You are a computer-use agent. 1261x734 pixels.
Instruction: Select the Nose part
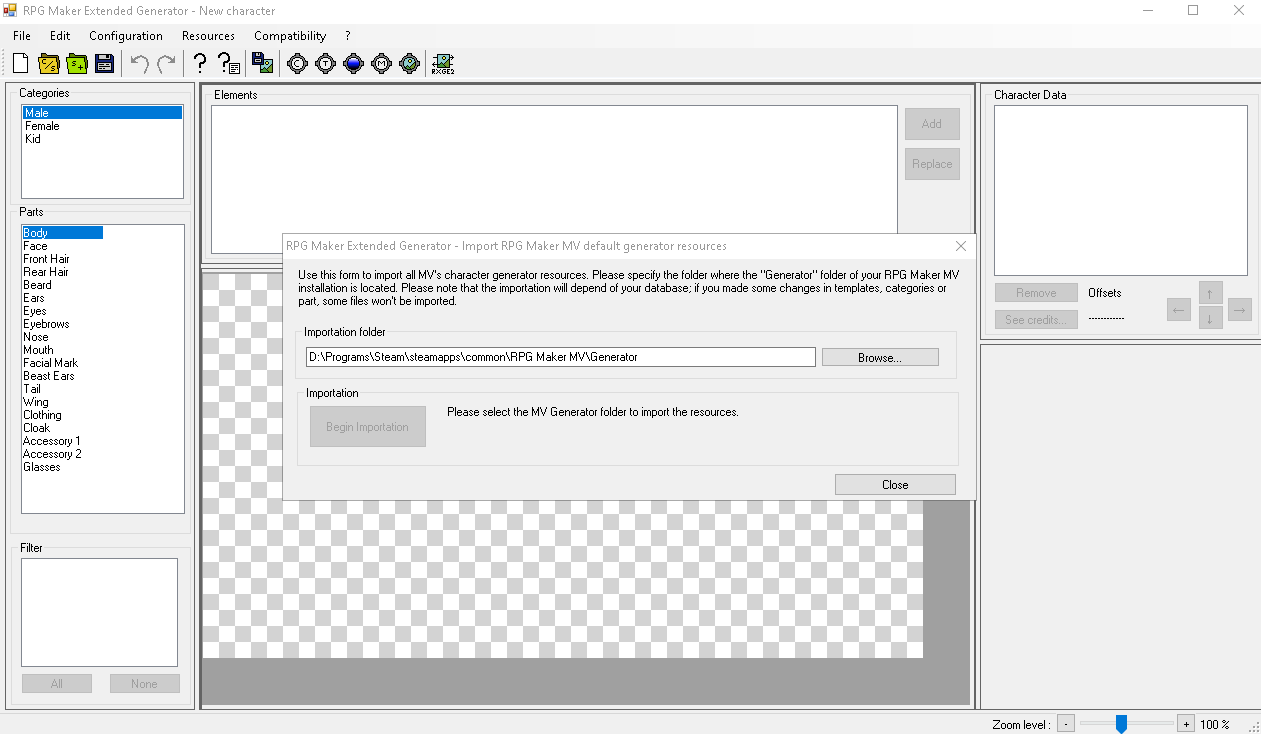click(35, 337)
